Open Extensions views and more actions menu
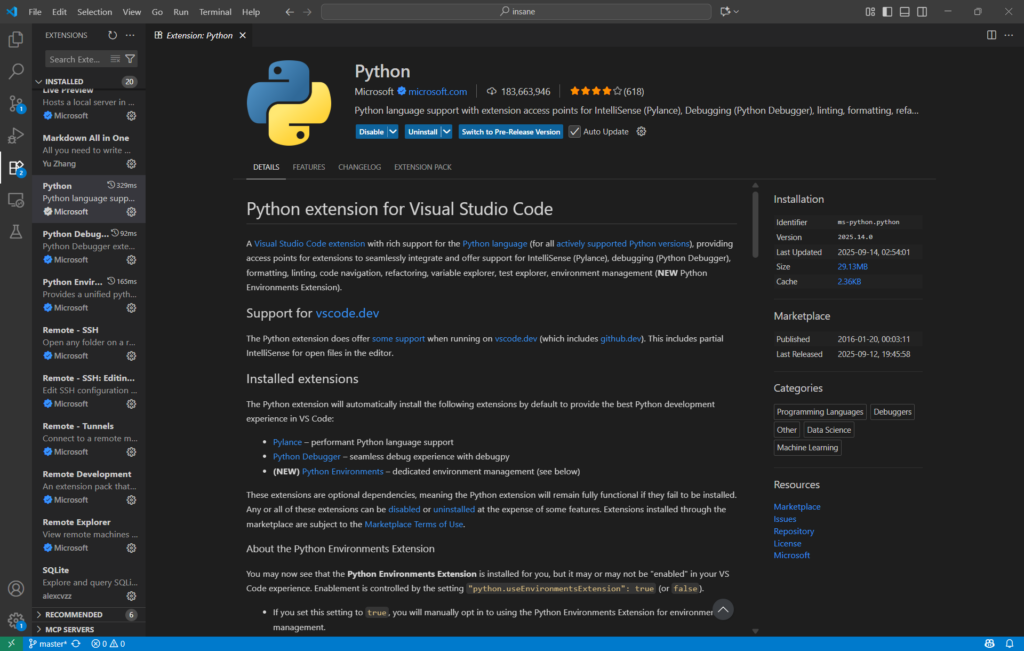The width and height of the screenshot is (1024, 651). [130, 35]
